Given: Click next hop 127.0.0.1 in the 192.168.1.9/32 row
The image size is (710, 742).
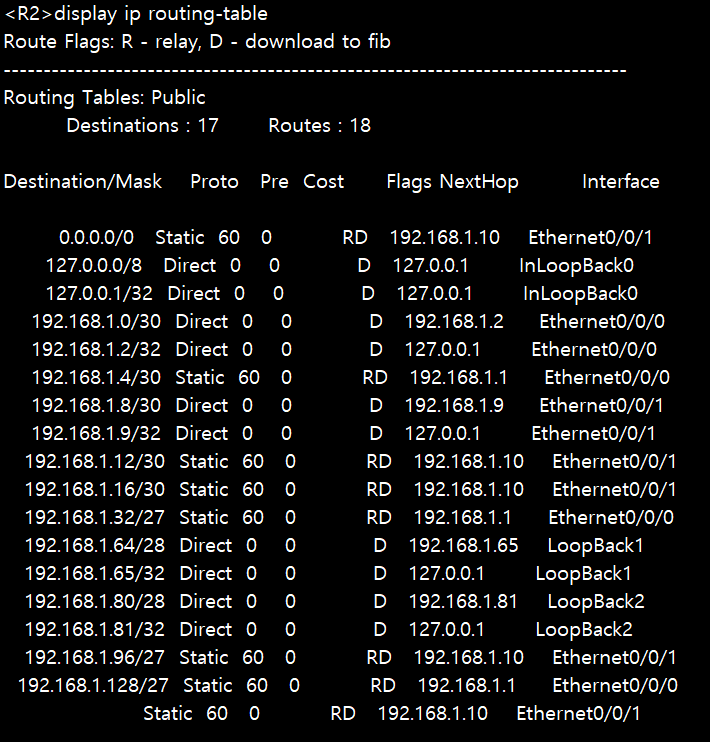Looking at the screenshot, I should tap(443, 433).
